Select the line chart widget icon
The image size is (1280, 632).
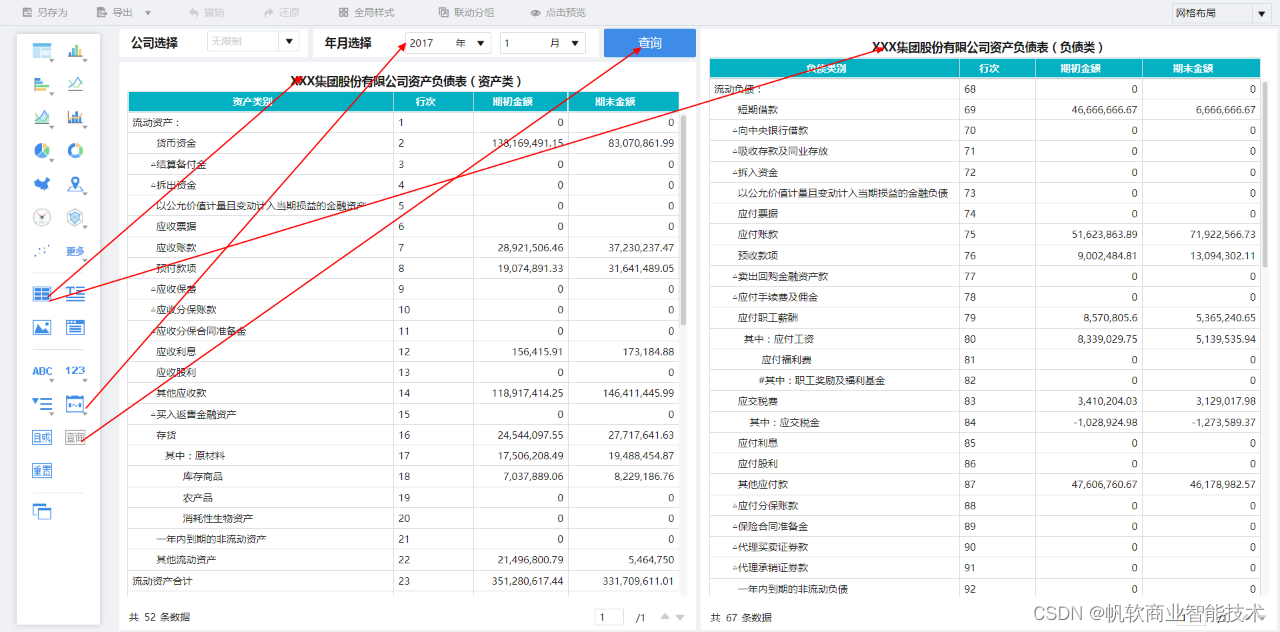tap(75, 84)
